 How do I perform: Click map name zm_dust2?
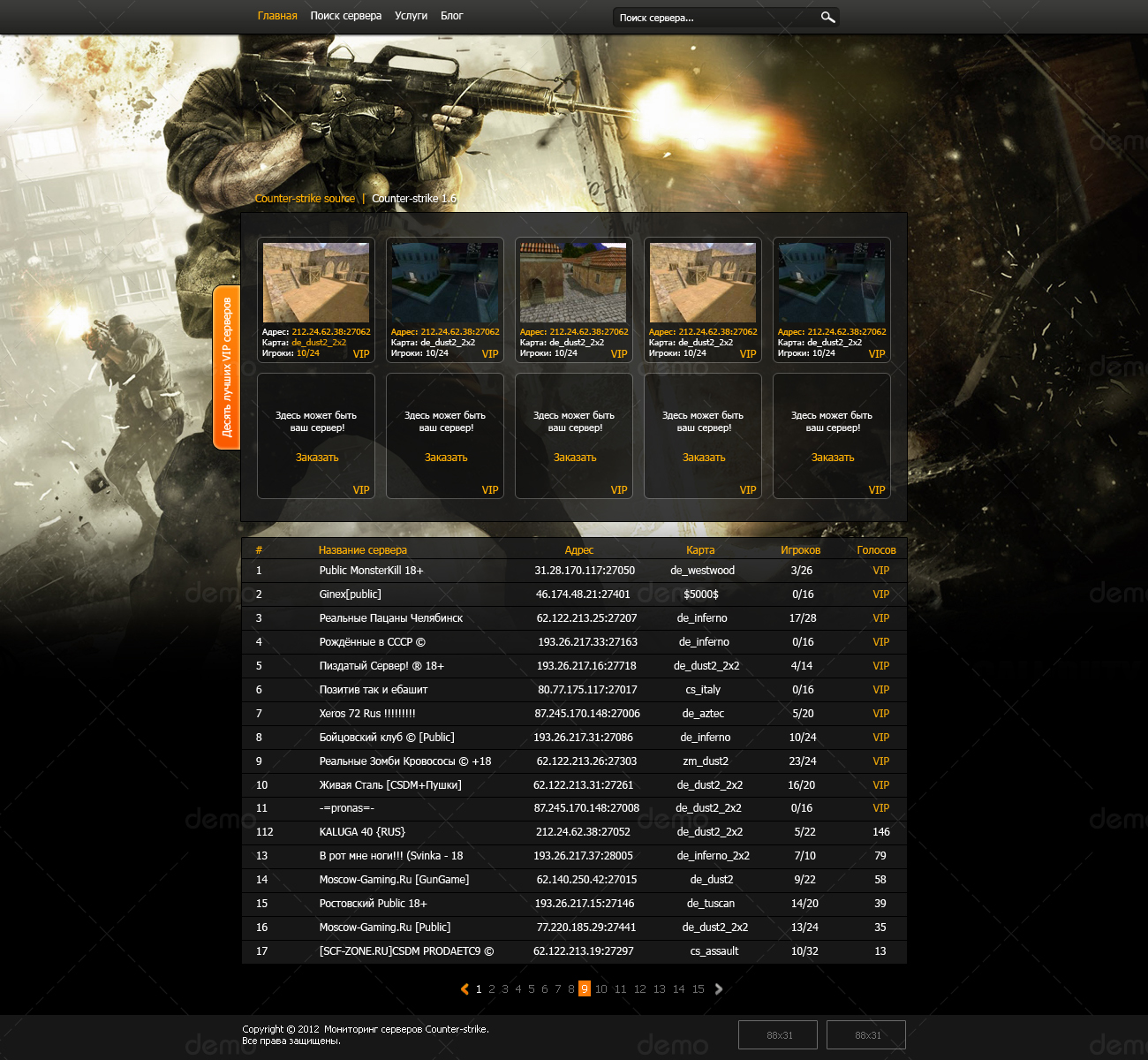706,761
